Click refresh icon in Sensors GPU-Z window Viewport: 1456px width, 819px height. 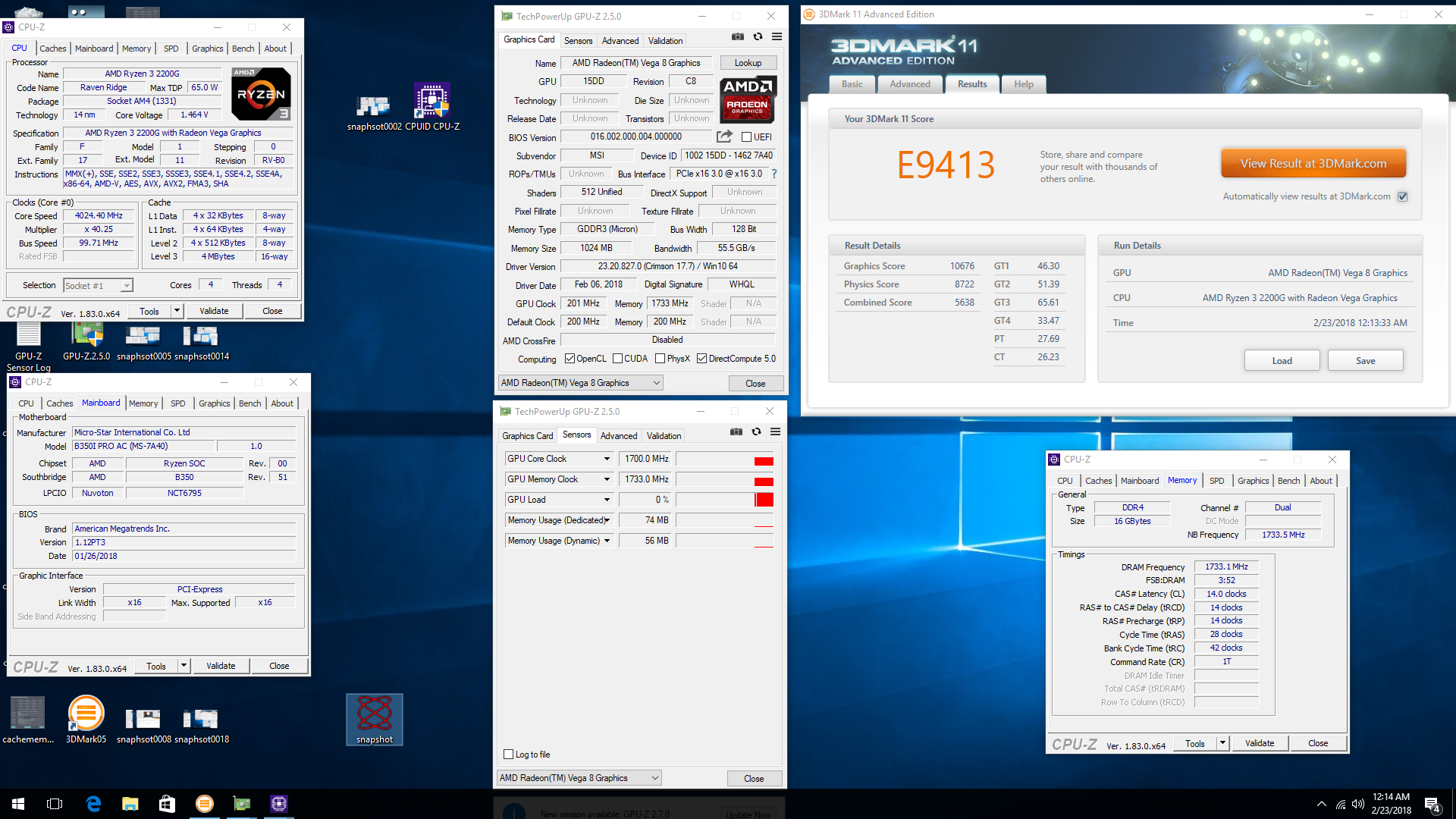(756, 431)
